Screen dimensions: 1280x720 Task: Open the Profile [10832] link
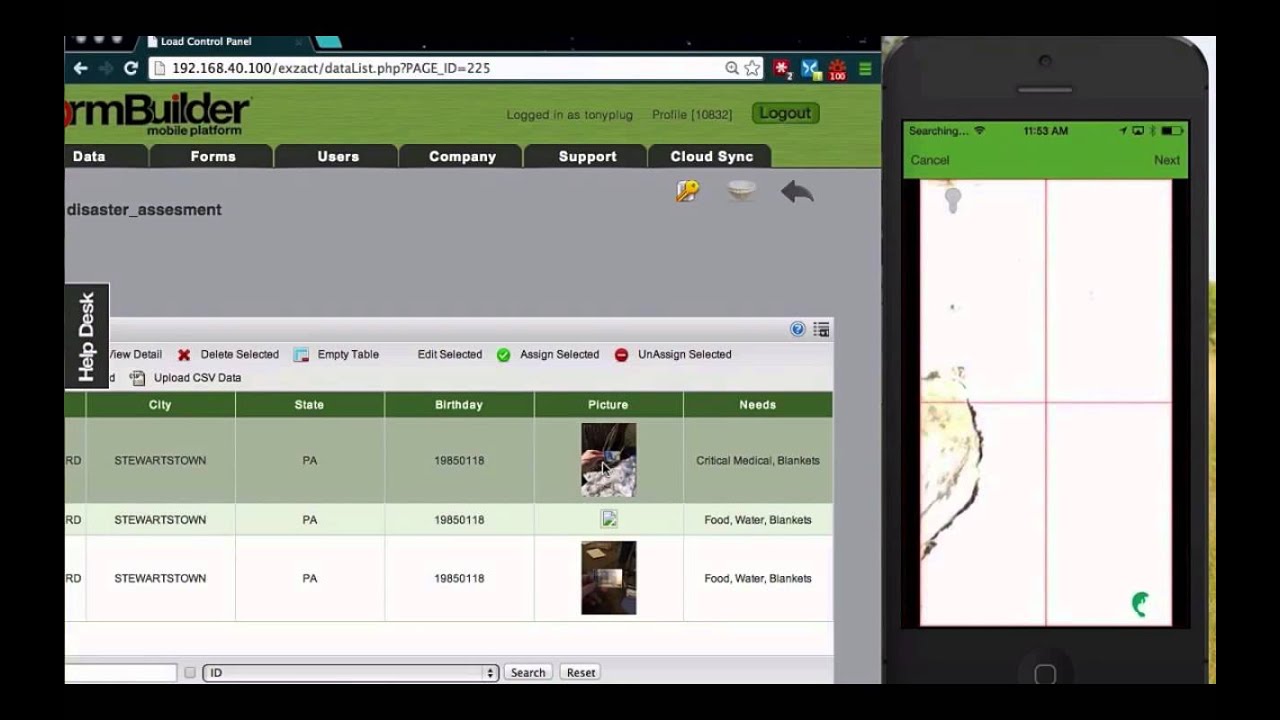[x=692, y=115]
